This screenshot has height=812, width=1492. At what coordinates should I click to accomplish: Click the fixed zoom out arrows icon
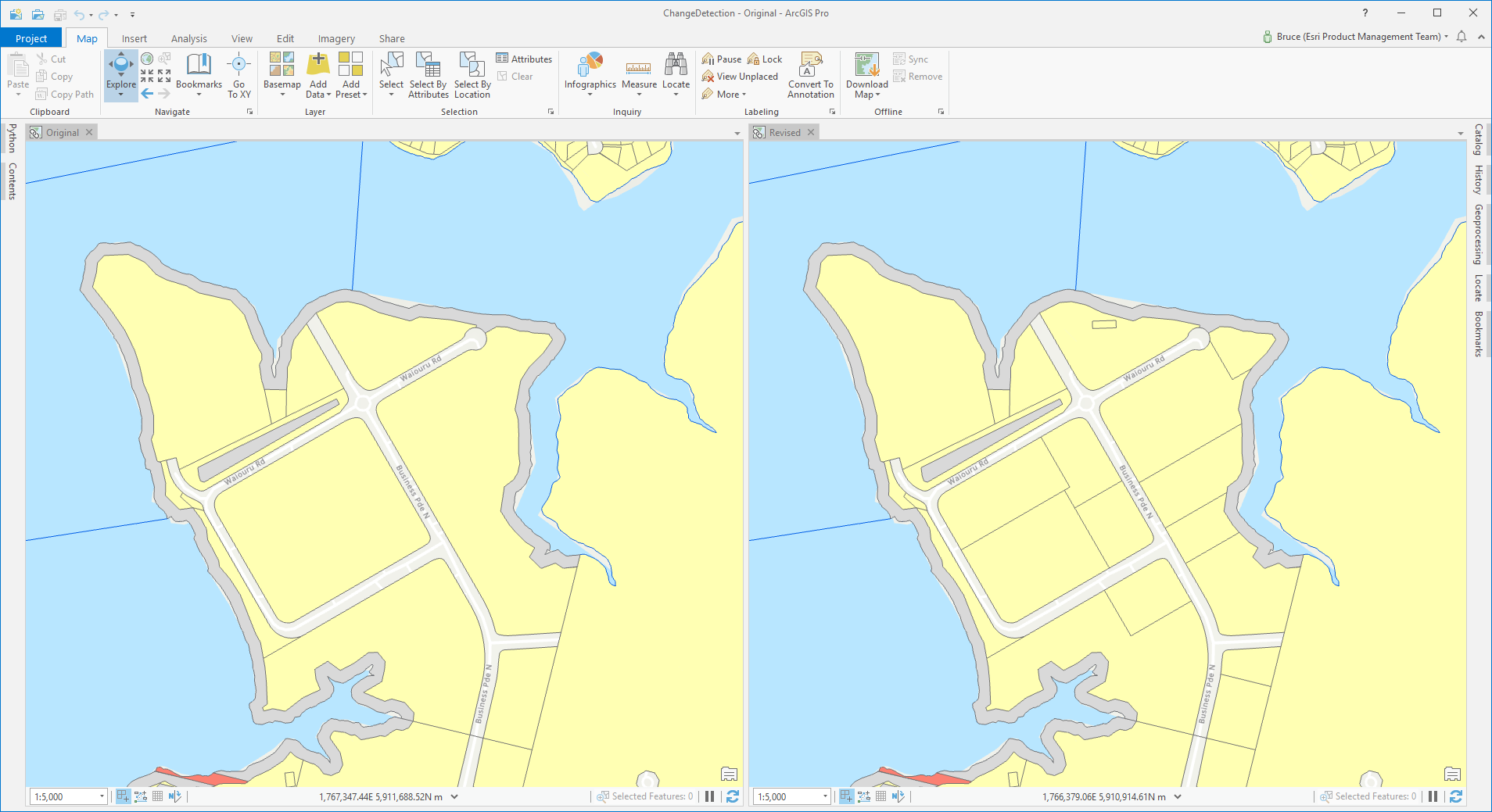[164, 76]
